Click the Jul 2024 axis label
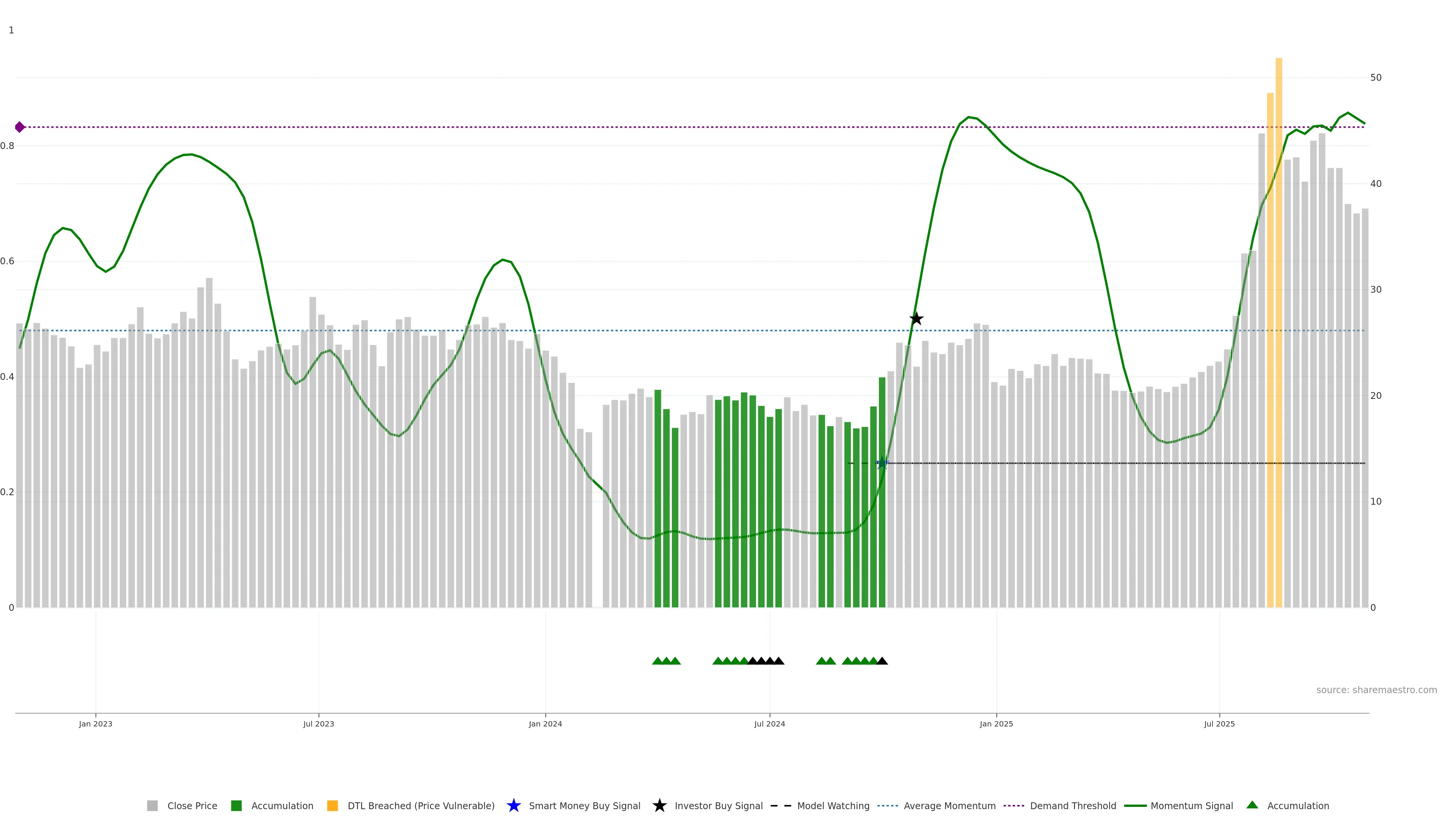Image resolution: width=1456 pixels, height=819 pixels. click(769, 723)
